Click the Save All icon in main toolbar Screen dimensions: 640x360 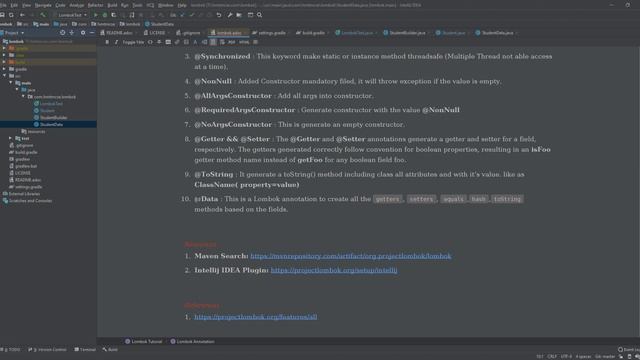pyautogui.click(x=2, y=15)
